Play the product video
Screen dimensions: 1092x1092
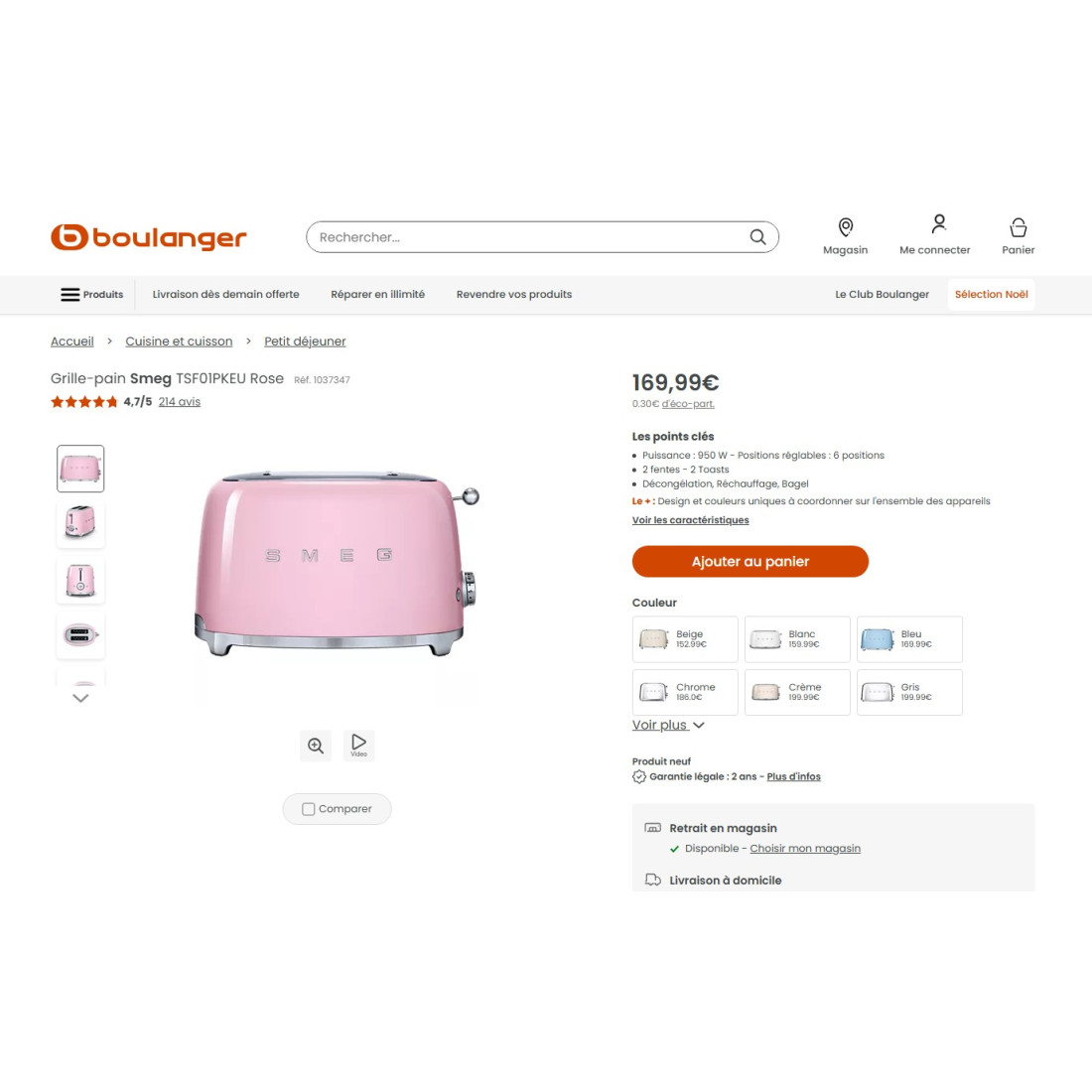tap(358, 746)
